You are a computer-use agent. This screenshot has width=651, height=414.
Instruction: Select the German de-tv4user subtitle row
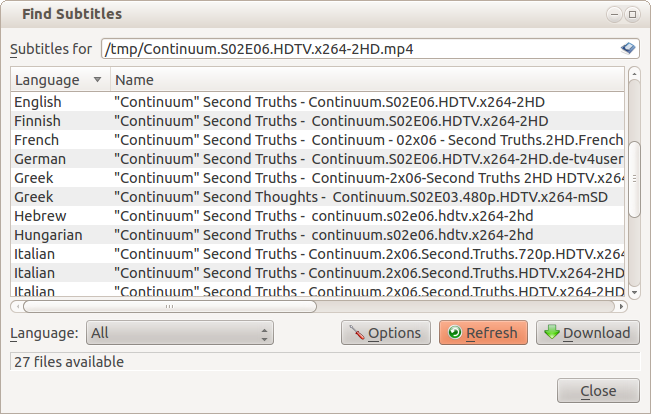click(300, 159)
